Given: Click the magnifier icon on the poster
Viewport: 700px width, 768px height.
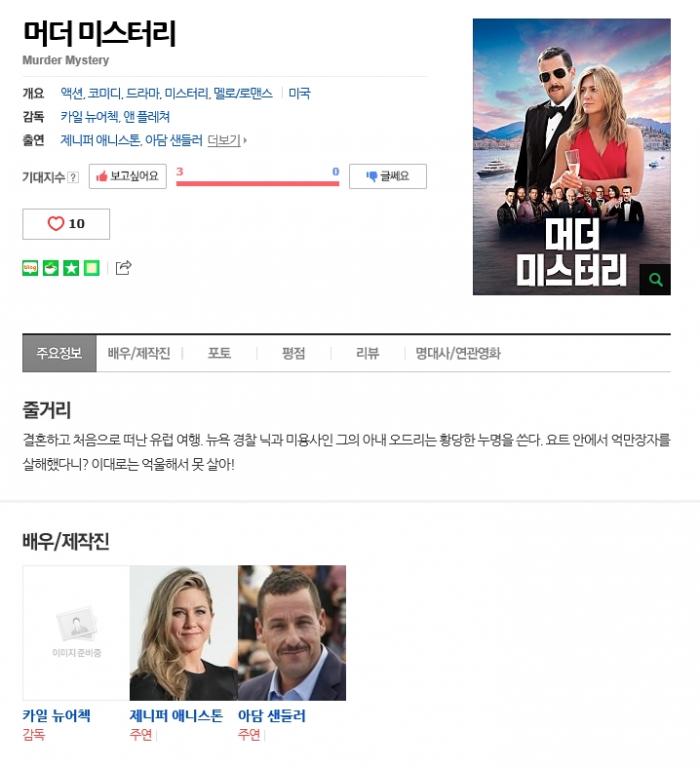Looking at the screenshot, I should click(655, 280).
